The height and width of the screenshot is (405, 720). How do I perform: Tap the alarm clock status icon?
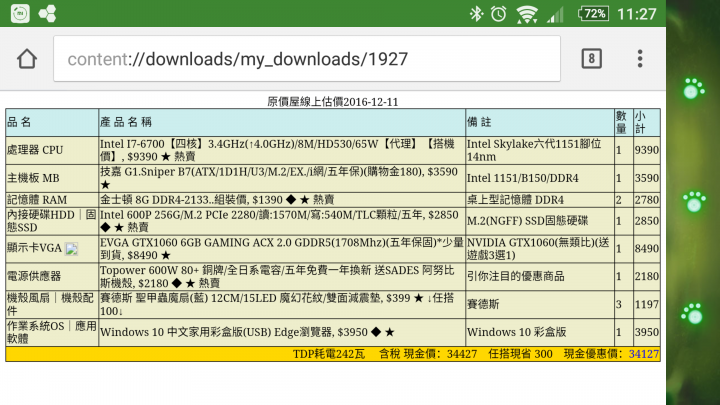point(499,14)
